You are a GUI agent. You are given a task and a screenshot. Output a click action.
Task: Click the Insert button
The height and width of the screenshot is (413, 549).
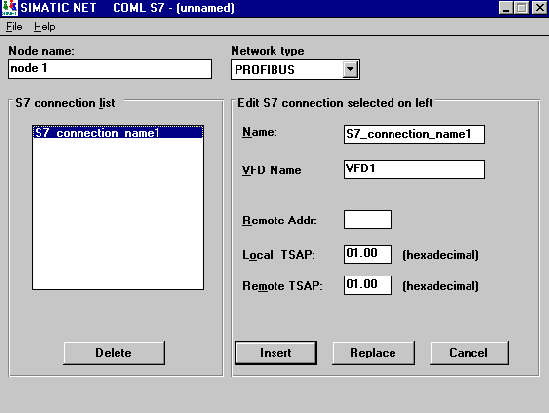tap(276, 353)
